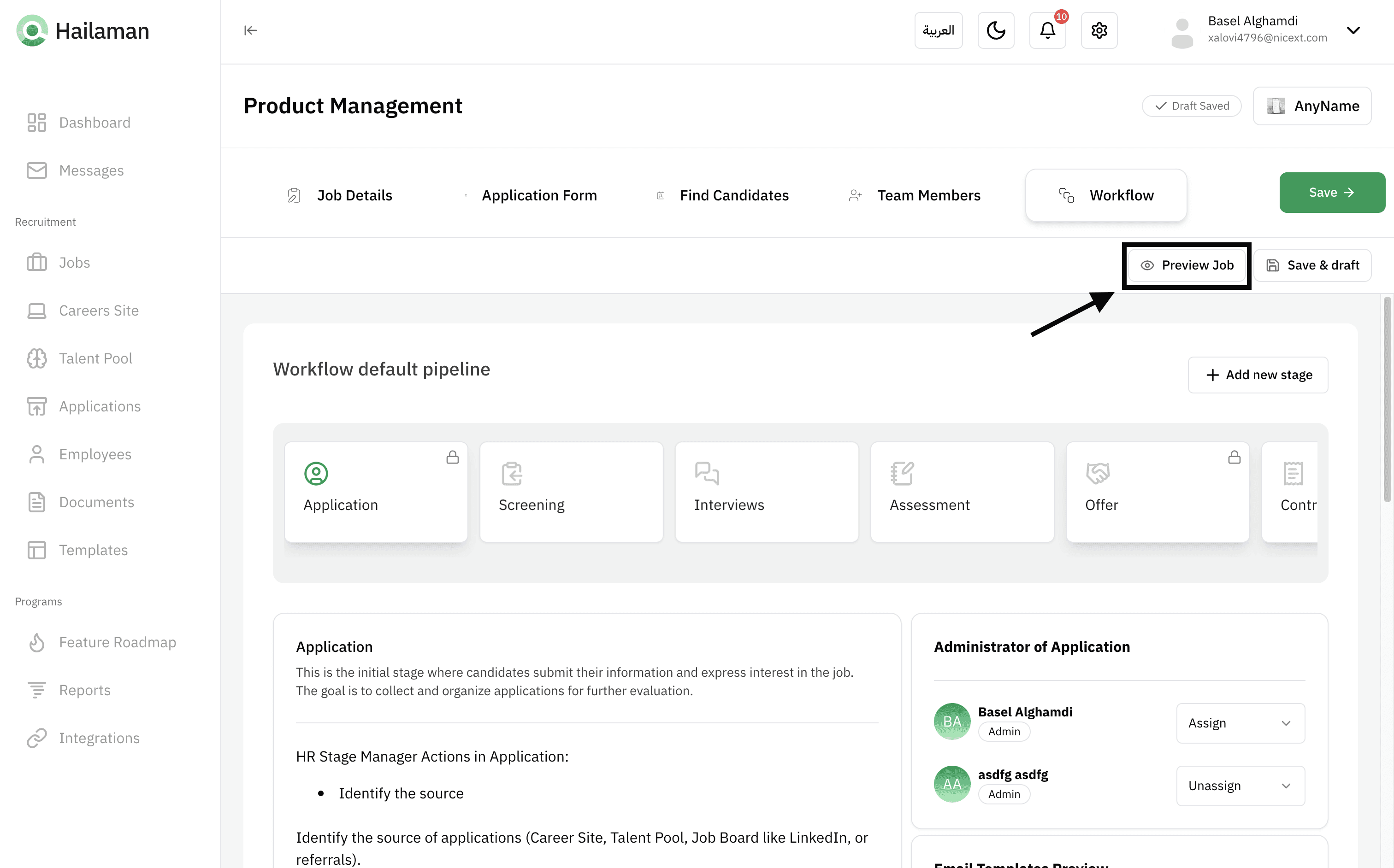Select the Interviews stage card

pos(766,492)
